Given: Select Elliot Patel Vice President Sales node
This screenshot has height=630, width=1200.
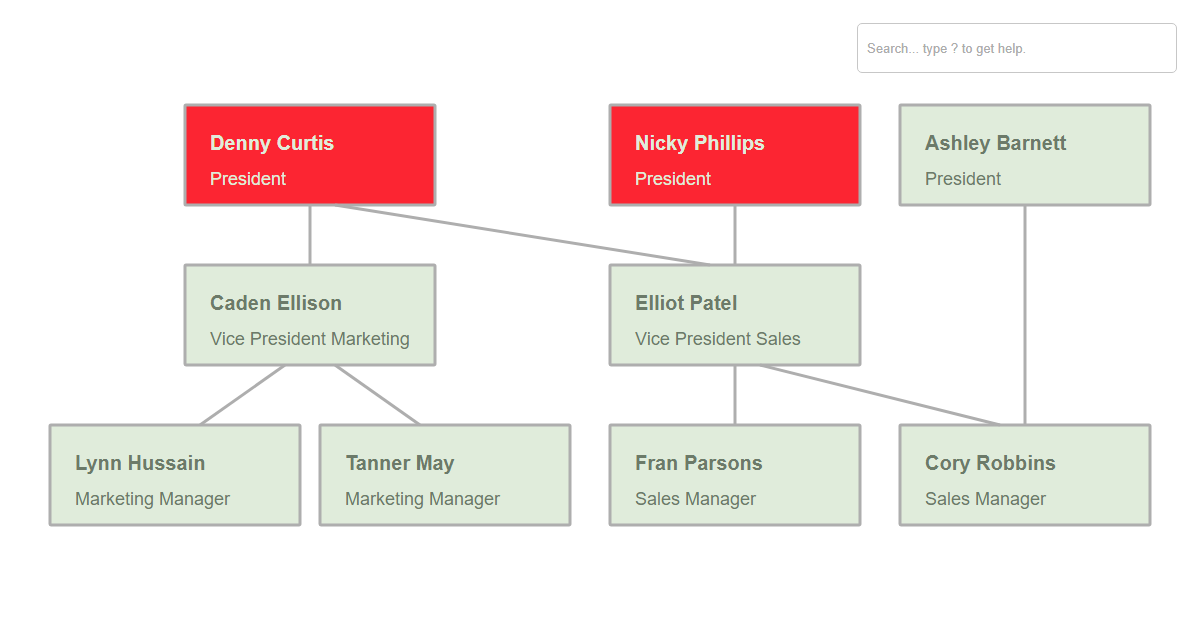Looking at the screenshot, I should tap(735, 315).
